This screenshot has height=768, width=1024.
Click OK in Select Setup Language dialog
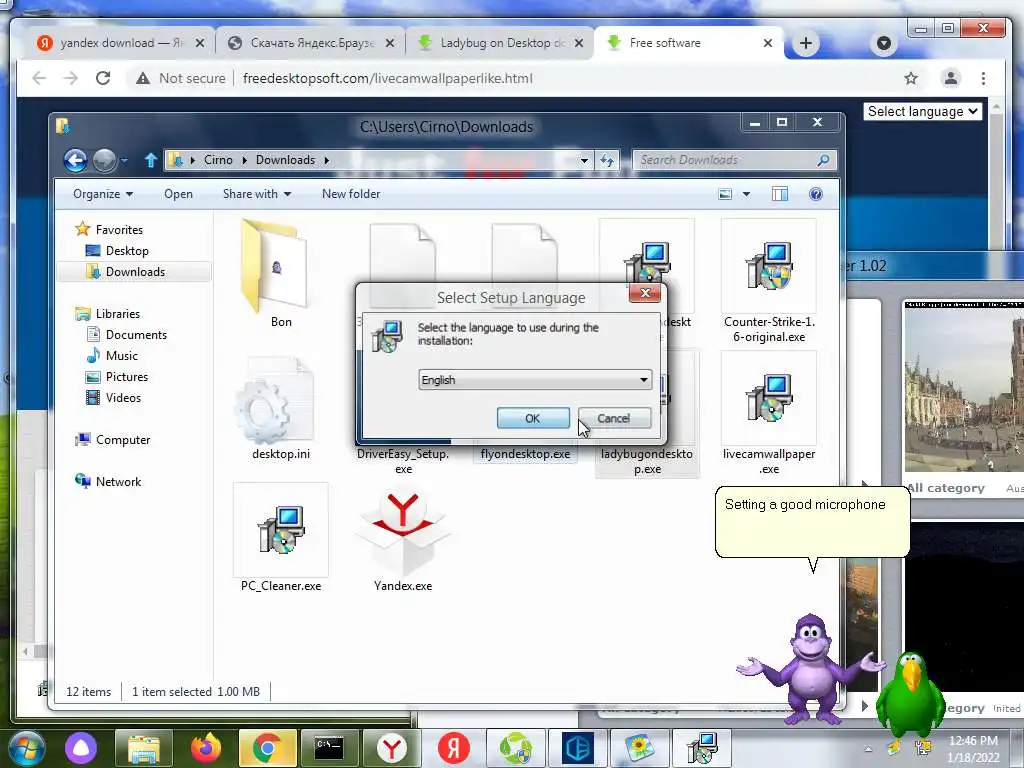tap(533, 418)
